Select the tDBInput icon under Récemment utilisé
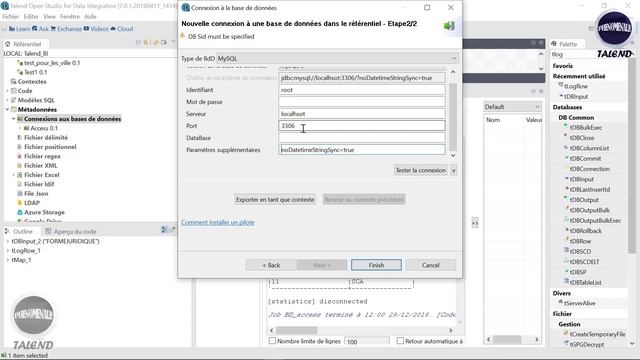The width and height of the screenshot is (640, 360). tap(561, 96)
